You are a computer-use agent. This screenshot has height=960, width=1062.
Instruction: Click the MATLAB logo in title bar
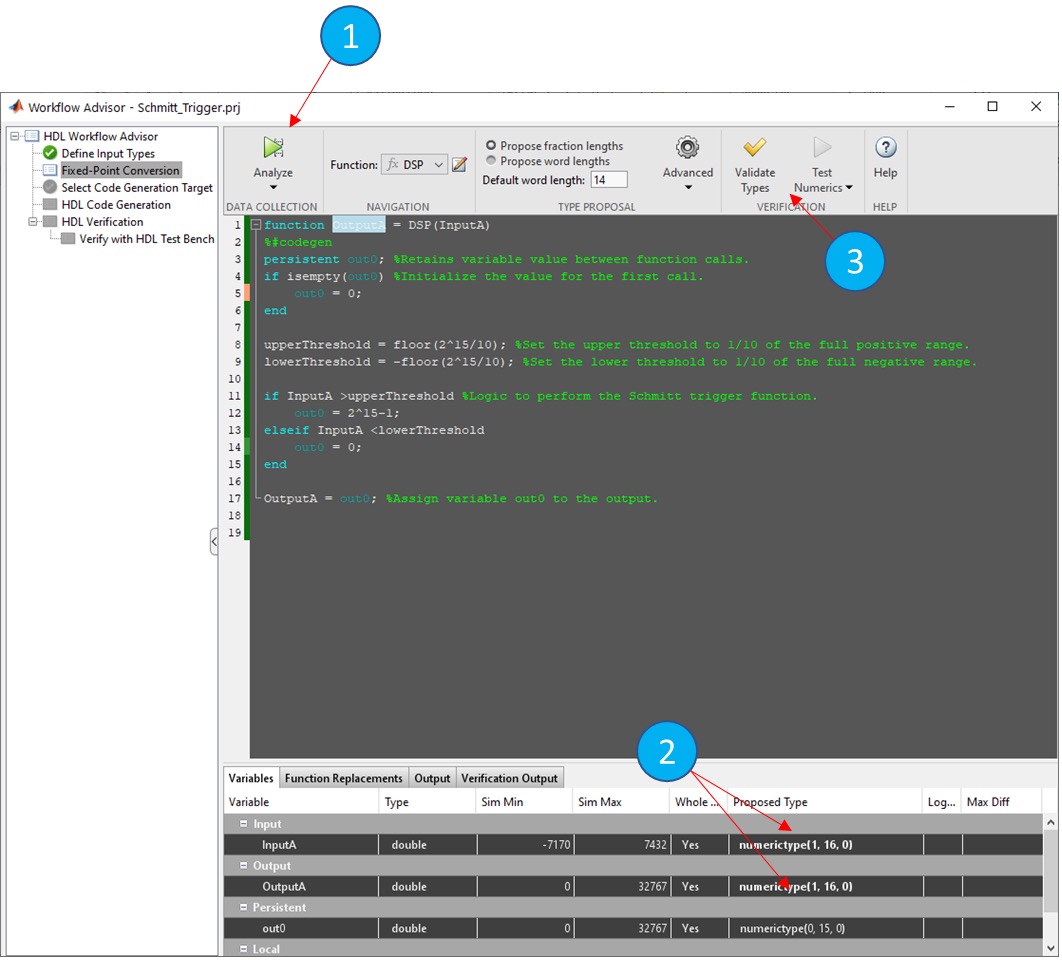pyautogui.click(x=16, y=107)
